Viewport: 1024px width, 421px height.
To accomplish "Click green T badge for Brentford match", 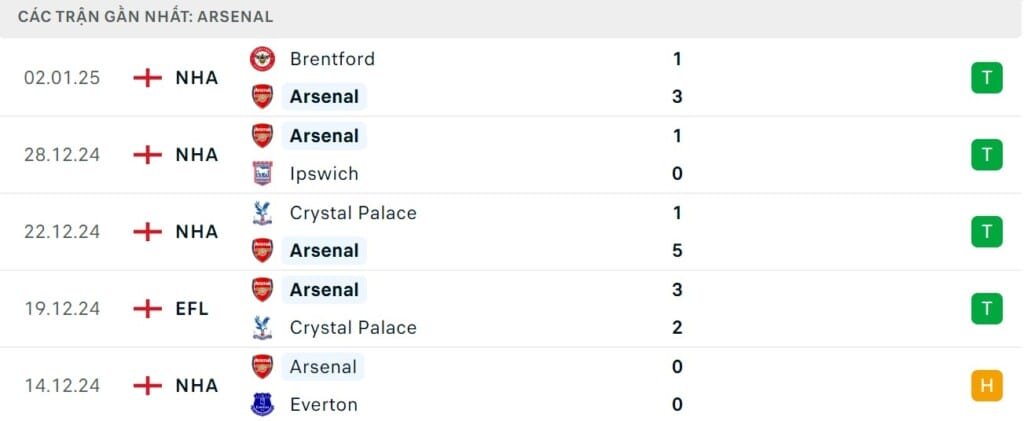I will point(986,78).
